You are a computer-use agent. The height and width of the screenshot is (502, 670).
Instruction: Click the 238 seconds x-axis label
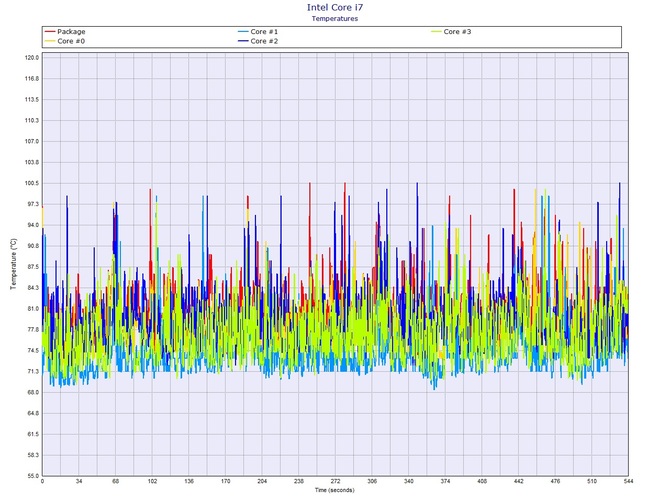(299, 481)
